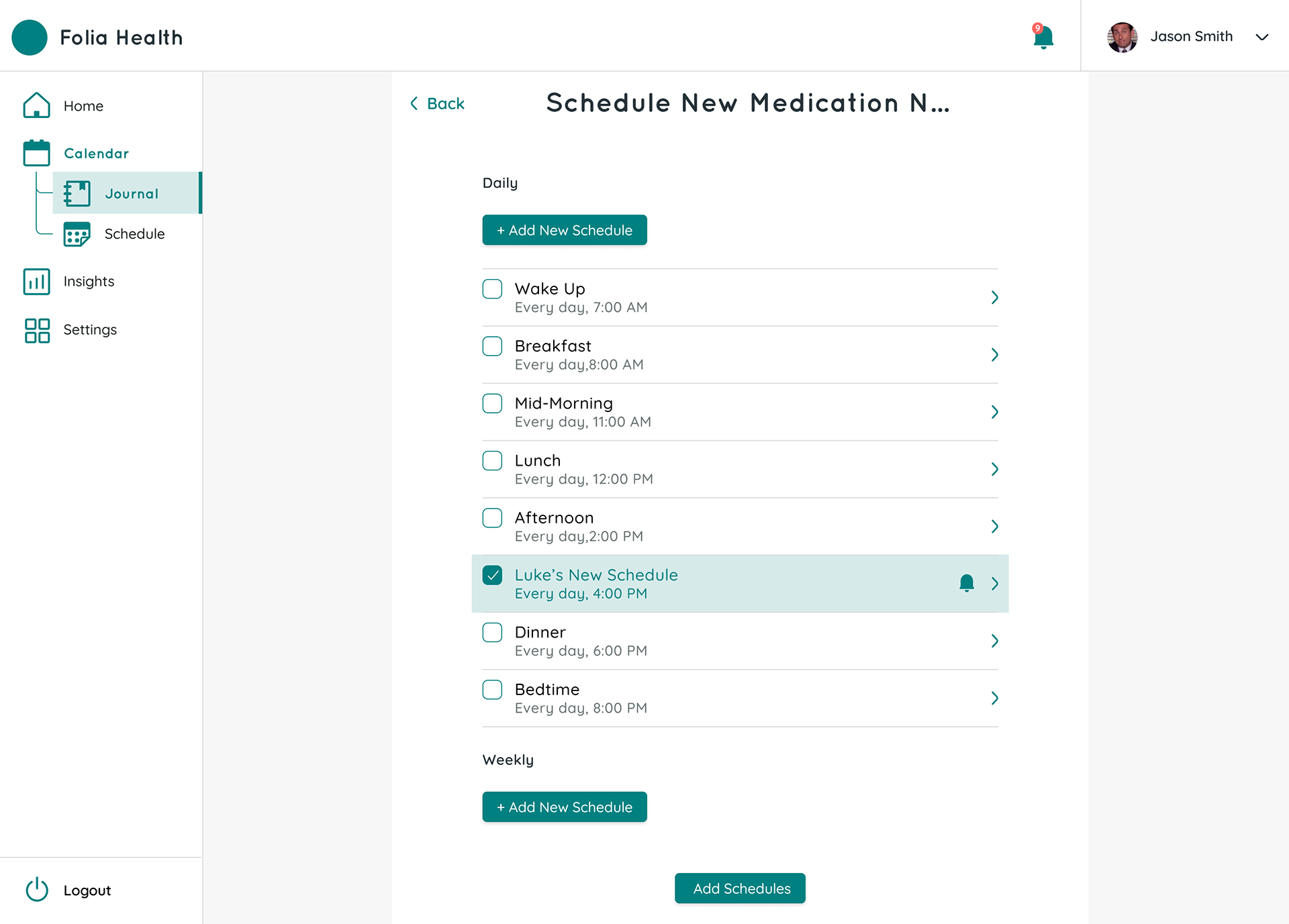
Task: Open Insights via the bar chart icon
Action: coord(36,282)
